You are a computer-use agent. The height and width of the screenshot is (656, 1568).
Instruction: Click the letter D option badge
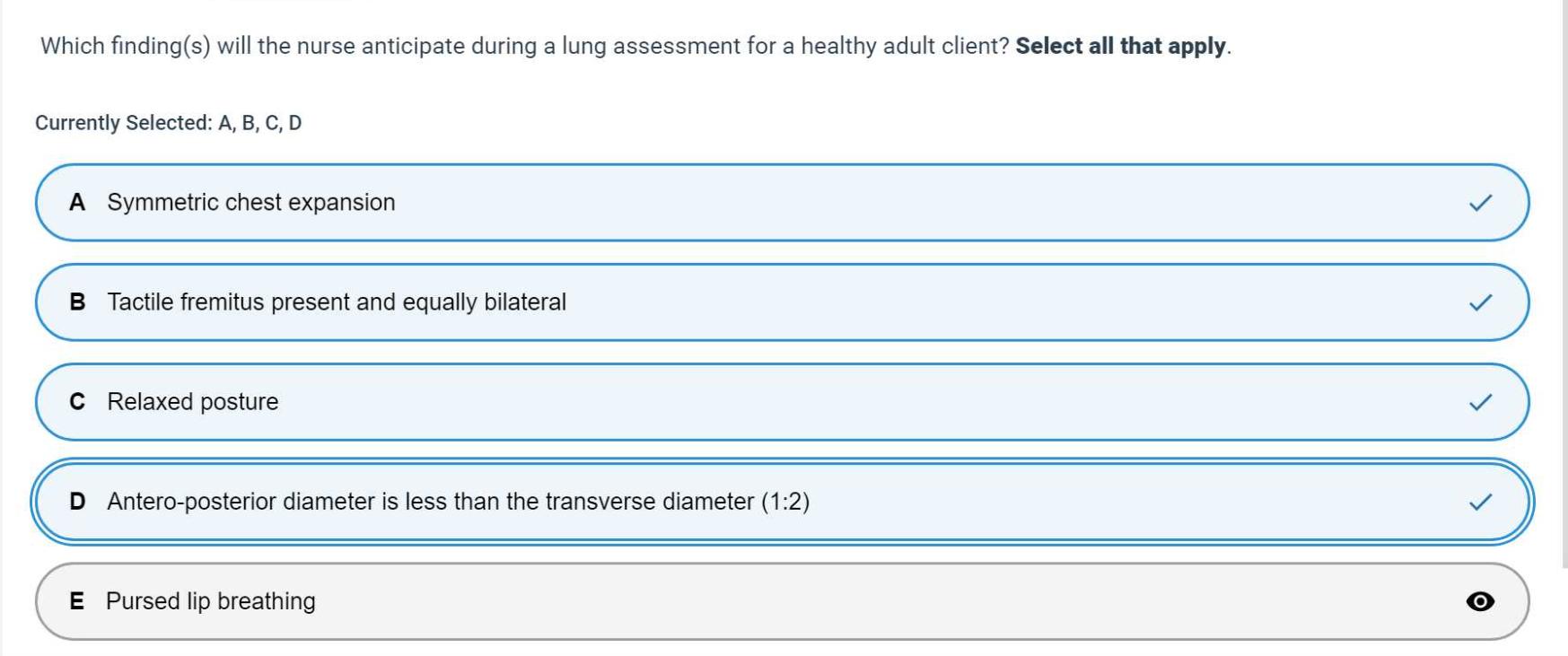[77, 502]
